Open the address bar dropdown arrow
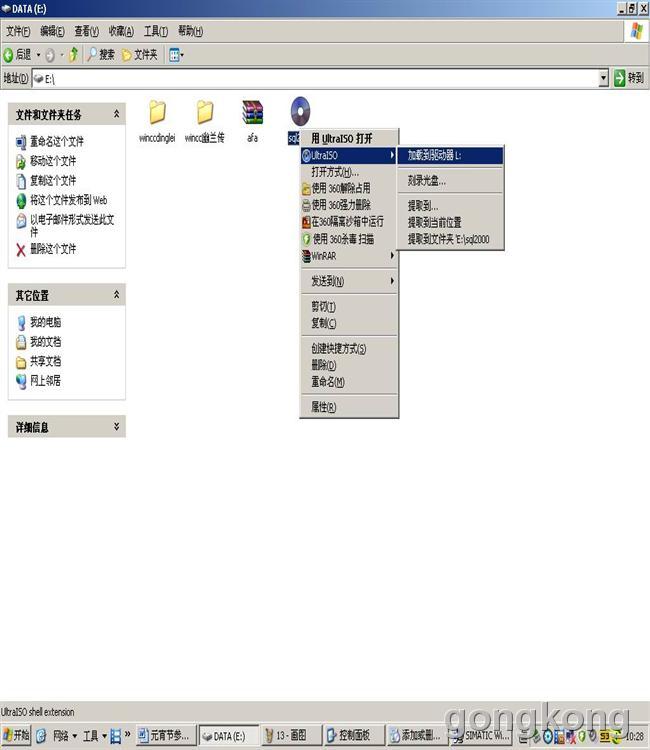 pyautogui.click(x=603, y=78)
